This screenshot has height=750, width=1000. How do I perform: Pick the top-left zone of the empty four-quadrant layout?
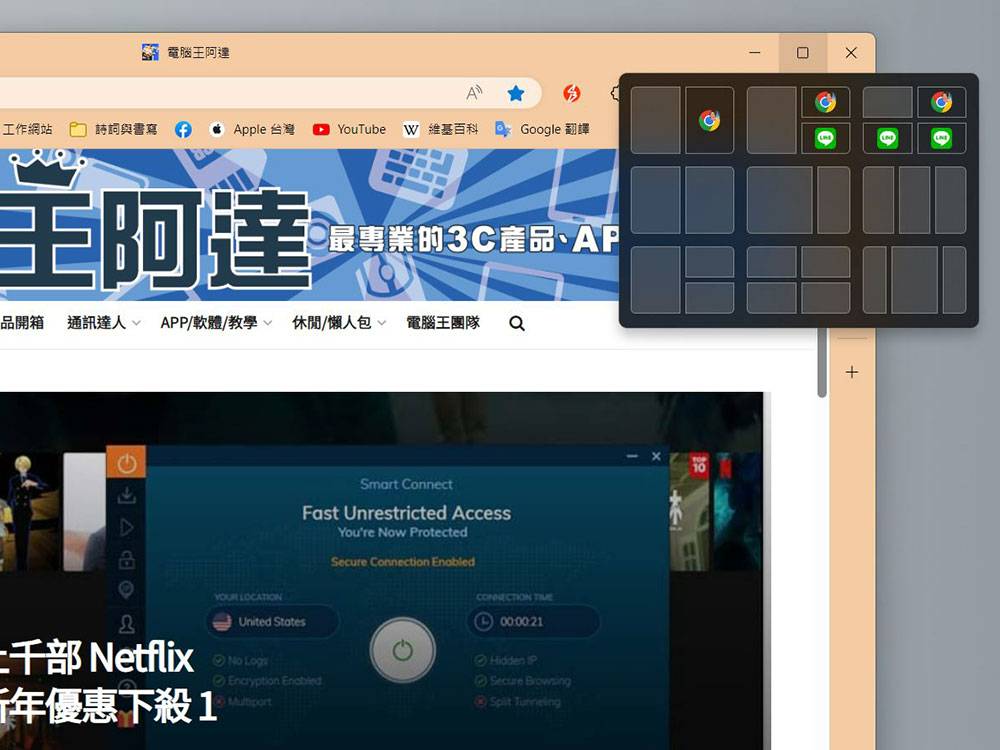click(x=772, y=262)
